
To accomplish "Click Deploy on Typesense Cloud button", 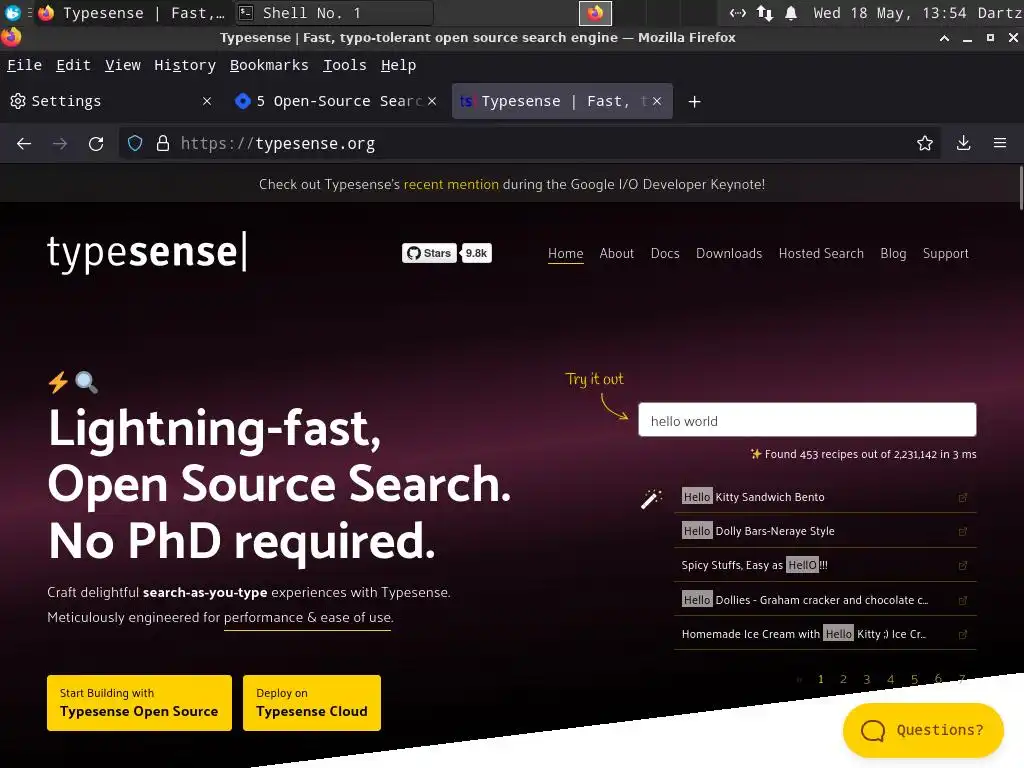I will [312, 703].
